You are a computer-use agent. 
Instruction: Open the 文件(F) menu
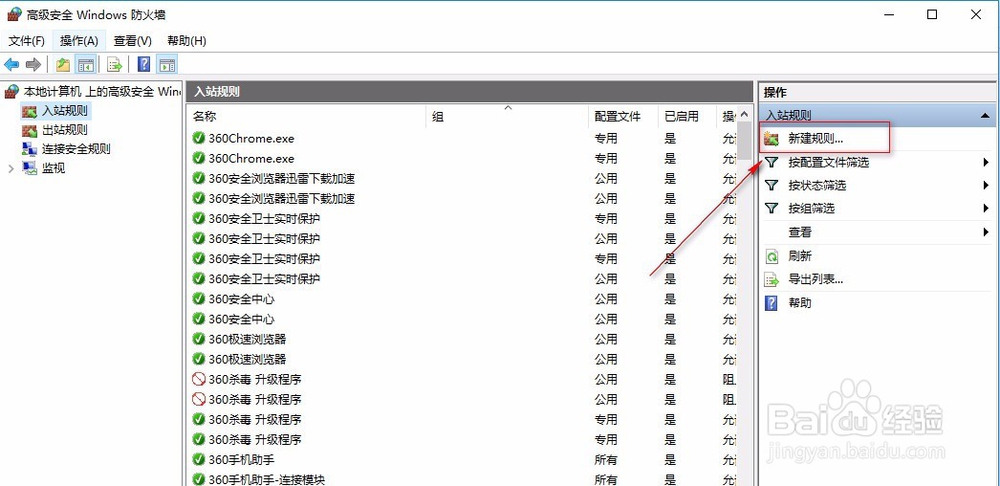coord(27,41)
